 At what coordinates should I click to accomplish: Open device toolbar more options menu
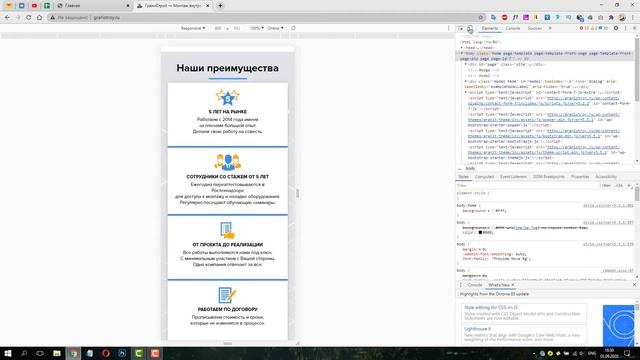449,28
